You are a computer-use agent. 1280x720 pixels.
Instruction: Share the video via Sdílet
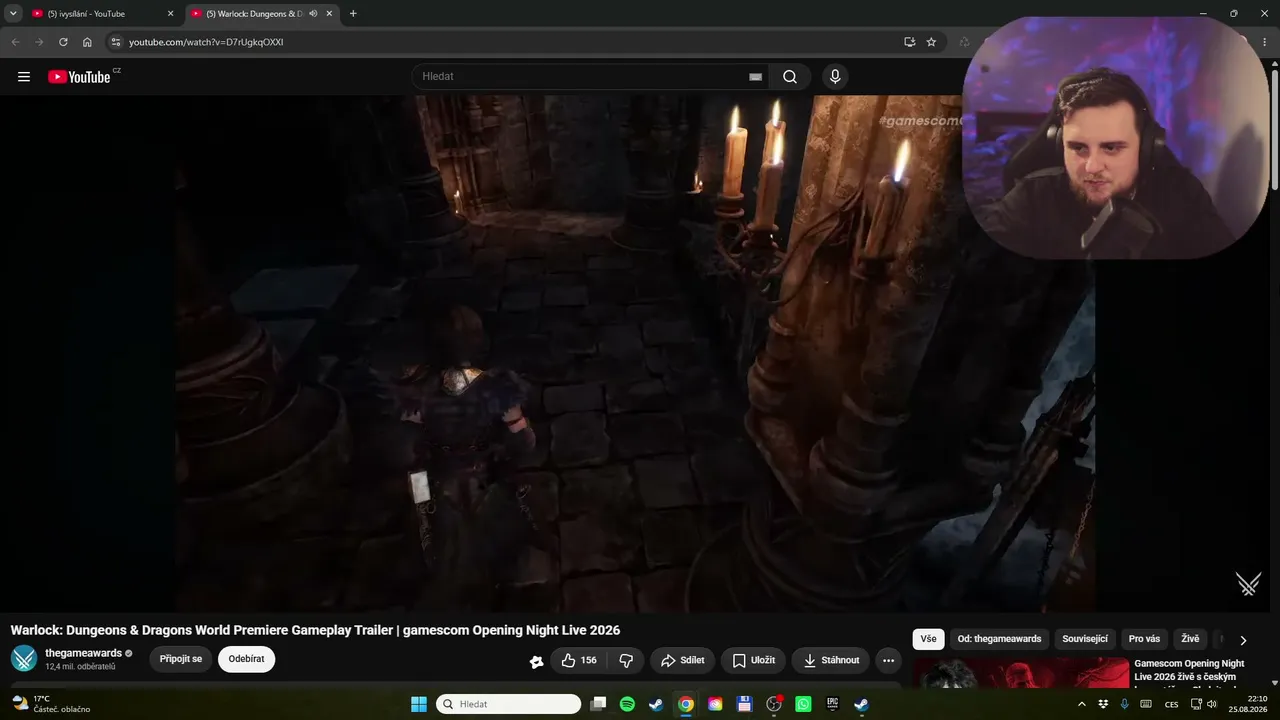(682, 660)
